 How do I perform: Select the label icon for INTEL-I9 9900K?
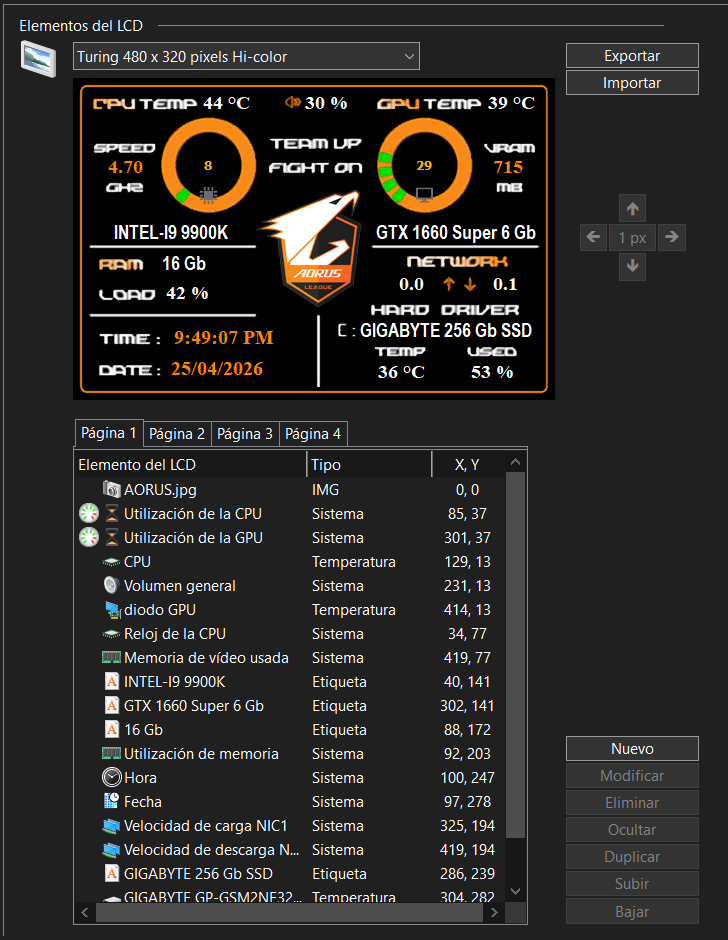coord(111,682)
